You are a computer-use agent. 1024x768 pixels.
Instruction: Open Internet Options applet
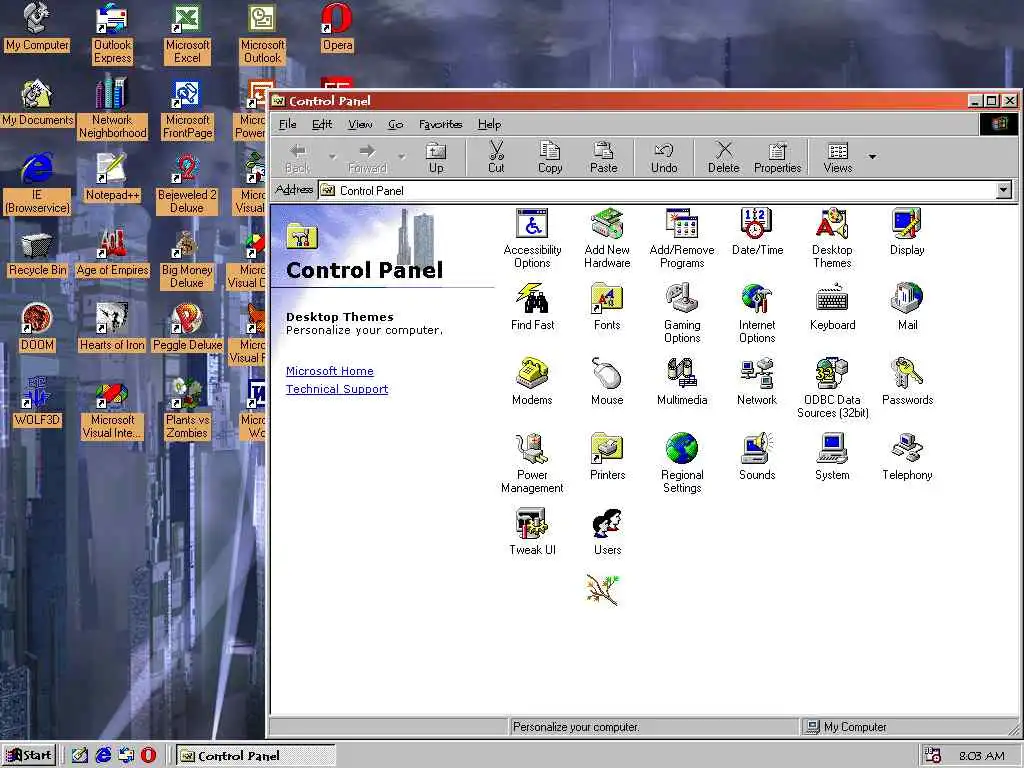tap(757, 314)
